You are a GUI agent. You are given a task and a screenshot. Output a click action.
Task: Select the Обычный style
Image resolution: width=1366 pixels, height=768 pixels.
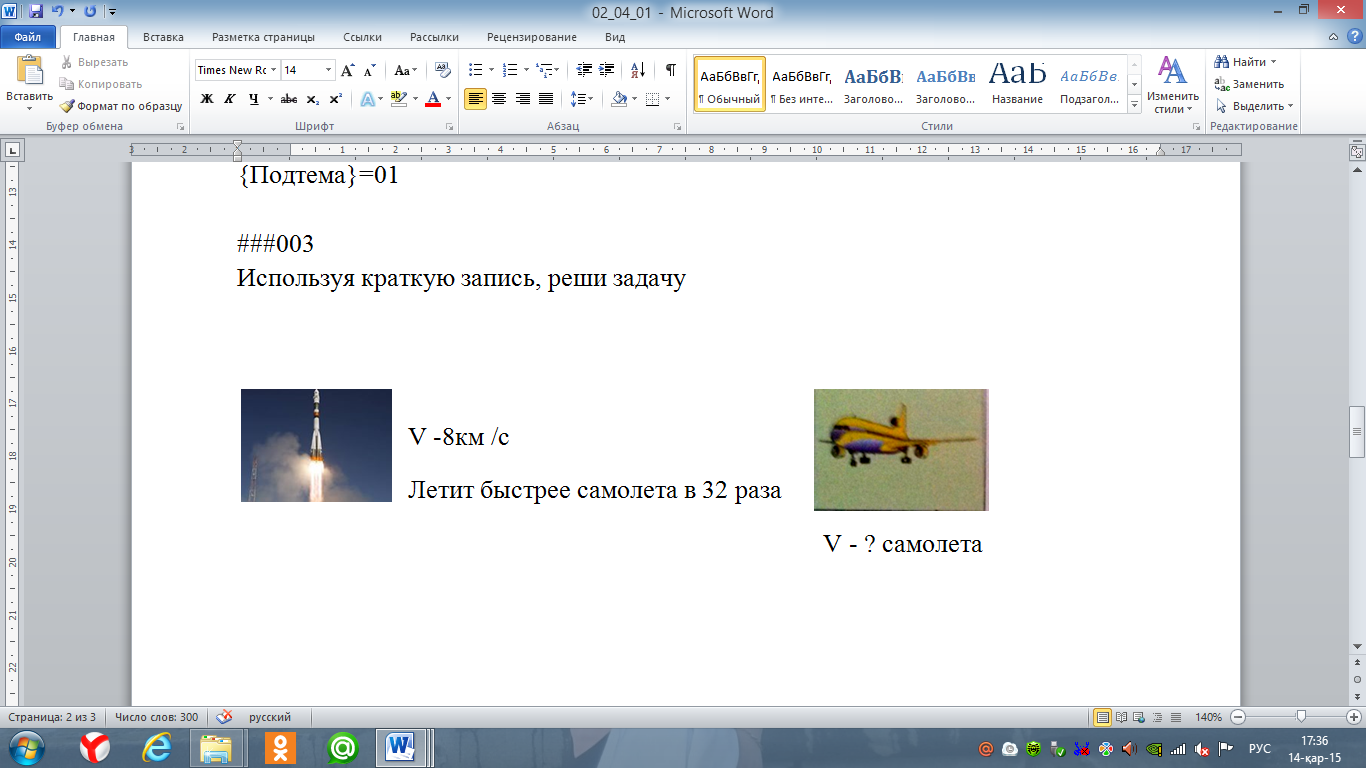(730, 84)
